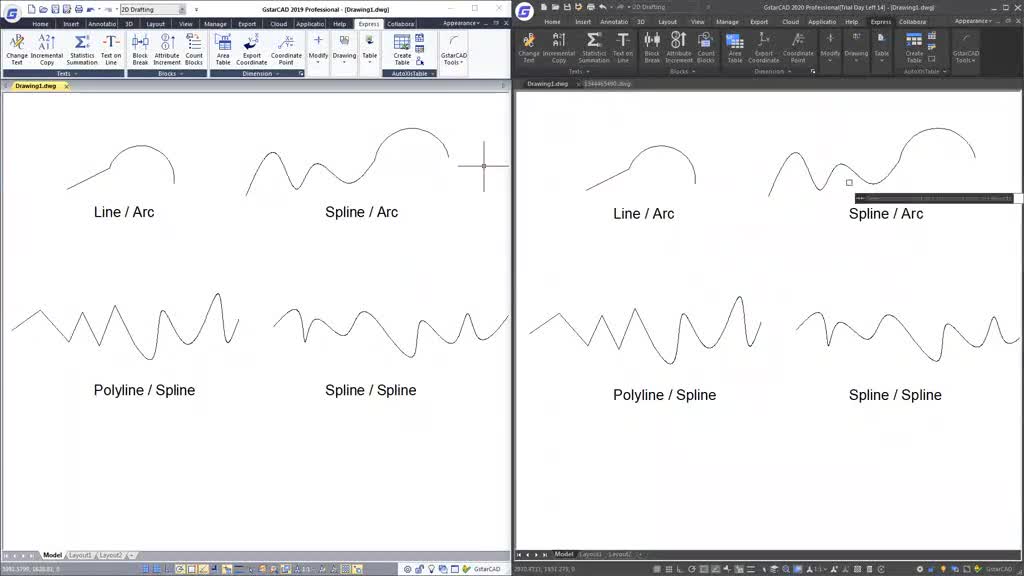Open 2D Drafting workspace combo in GstarCAD 2019

153,10
